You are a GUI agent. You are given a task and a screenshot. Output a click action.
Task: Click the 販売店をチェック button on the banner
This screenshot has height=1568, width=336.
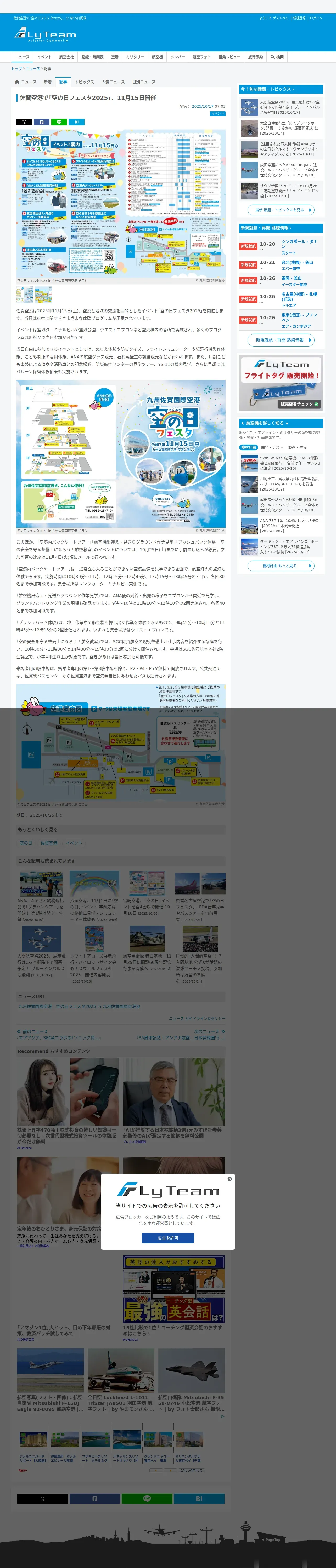tap(299, 404)
